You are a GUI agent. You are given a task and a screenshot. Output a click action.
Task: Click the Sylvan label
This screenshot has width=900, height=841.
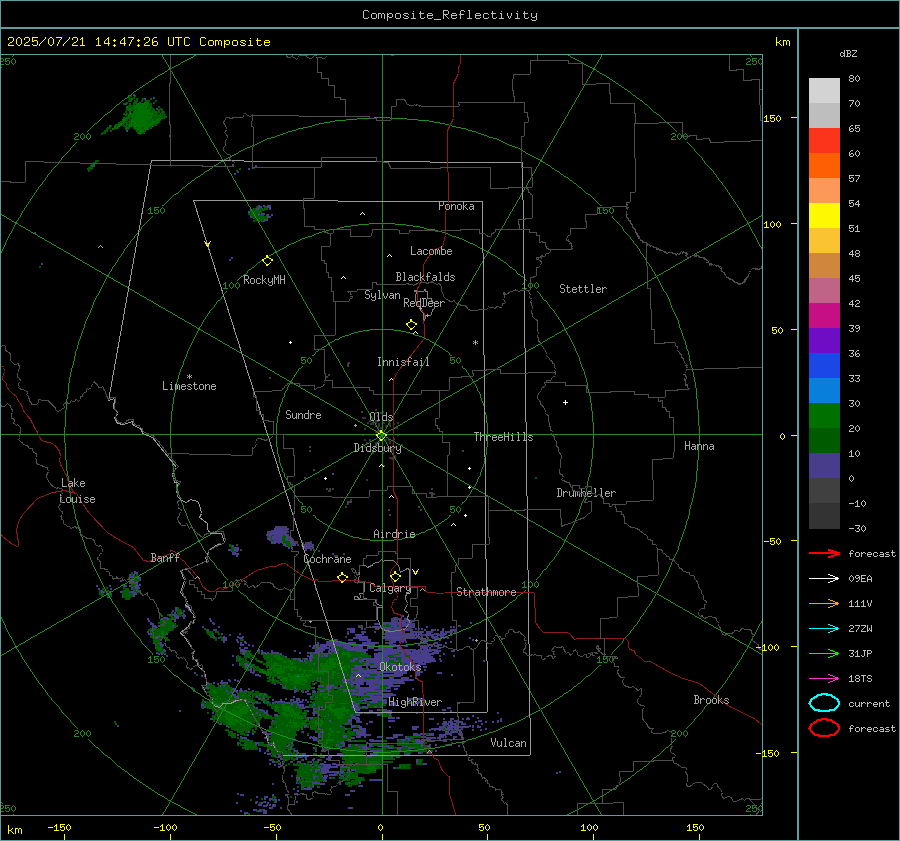tap(382, 295)
